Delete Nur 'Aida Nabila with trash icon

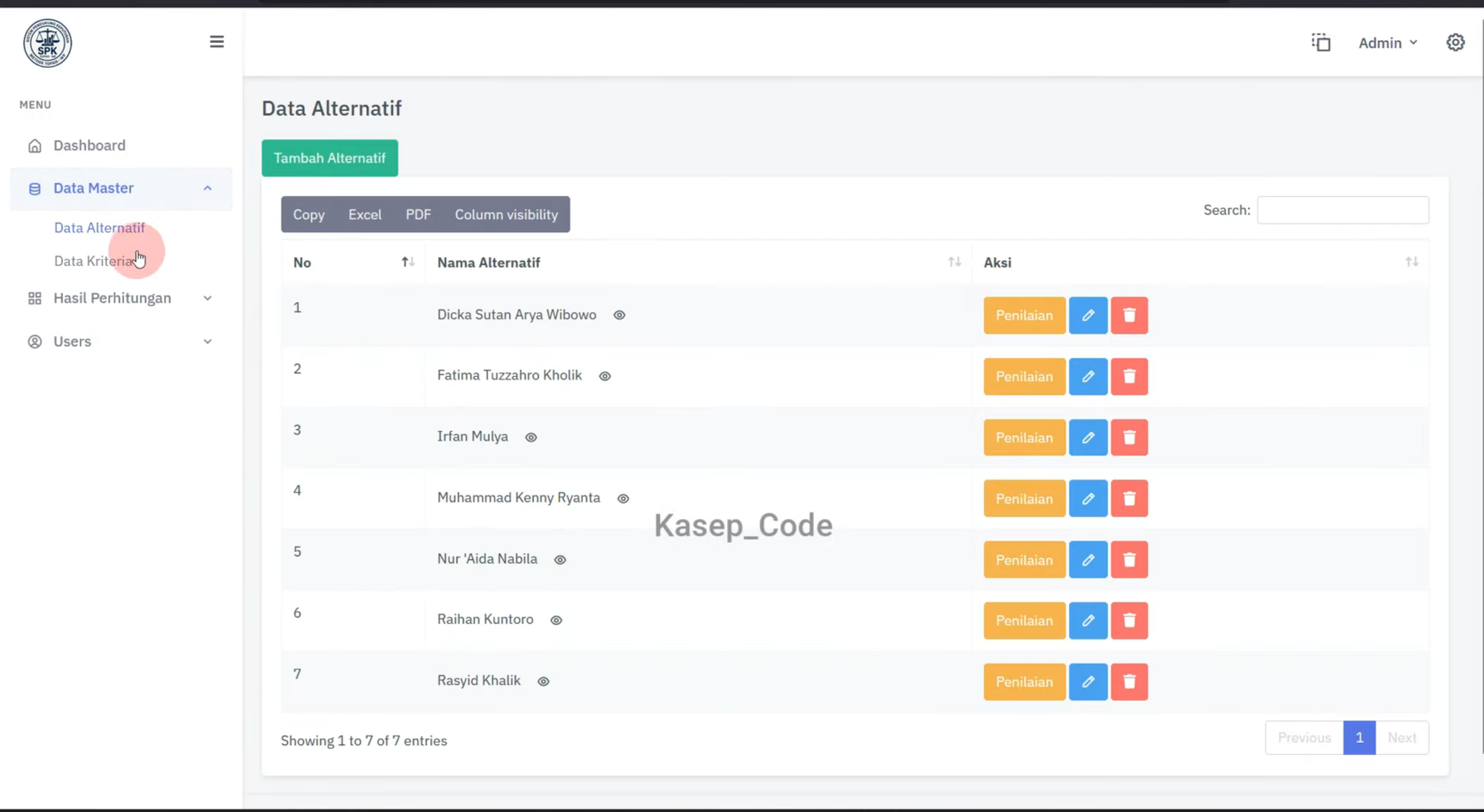pos(1129,560)
